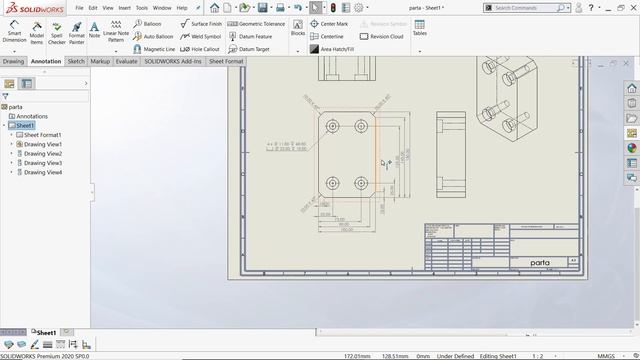640x360 pixels.
Task: Add a Datum Target
Action: 249,49
